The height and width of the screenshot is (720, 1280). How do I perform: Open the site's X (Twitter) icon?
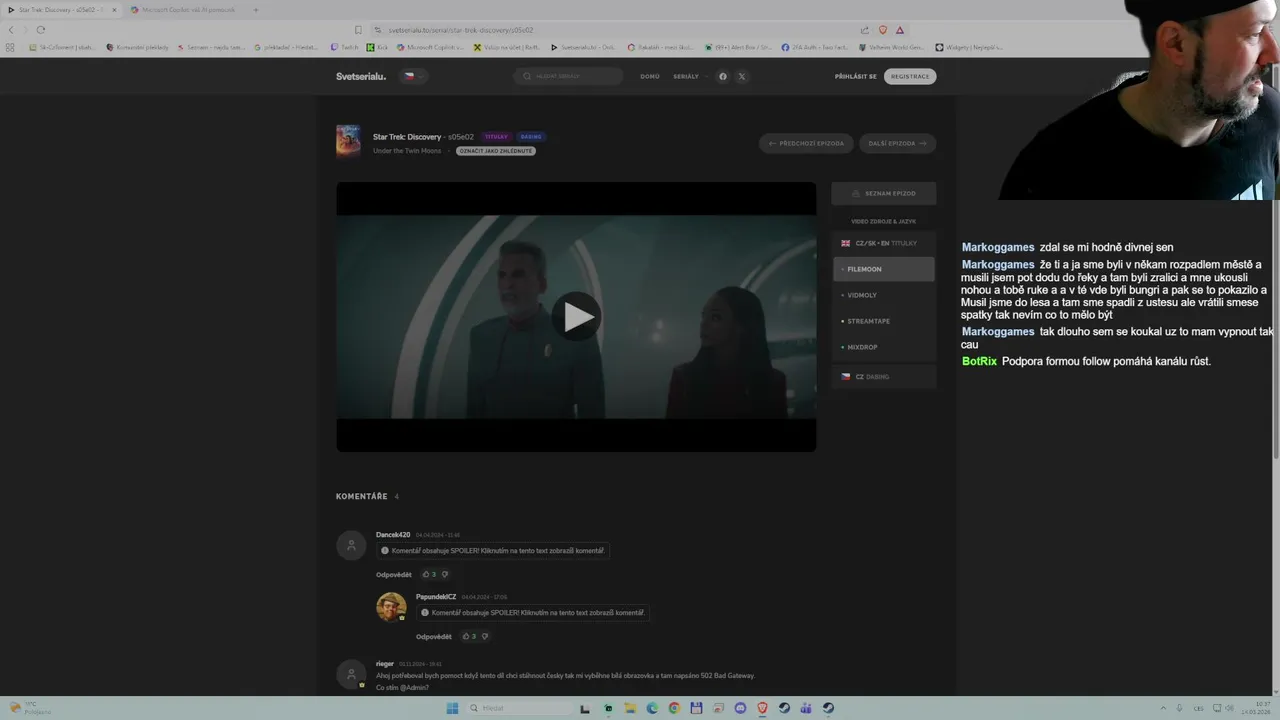(x=741, y=76)
